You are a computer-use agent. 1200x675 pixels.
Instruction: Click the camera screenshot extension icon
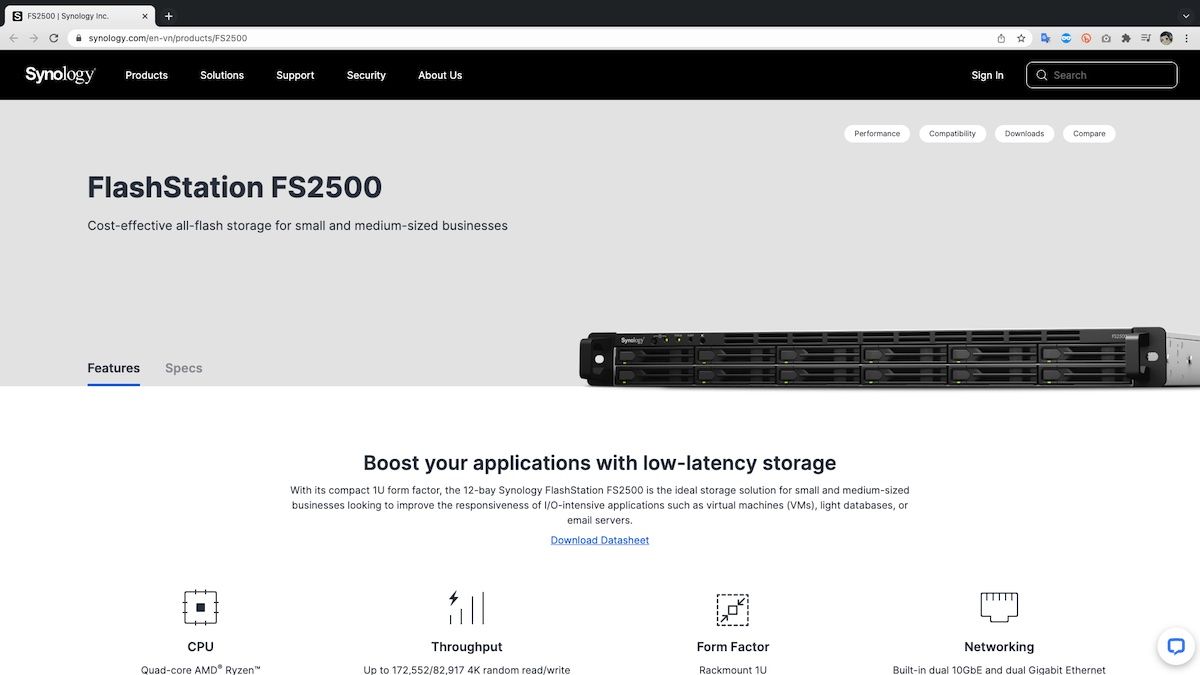(x=1106, y=38)
